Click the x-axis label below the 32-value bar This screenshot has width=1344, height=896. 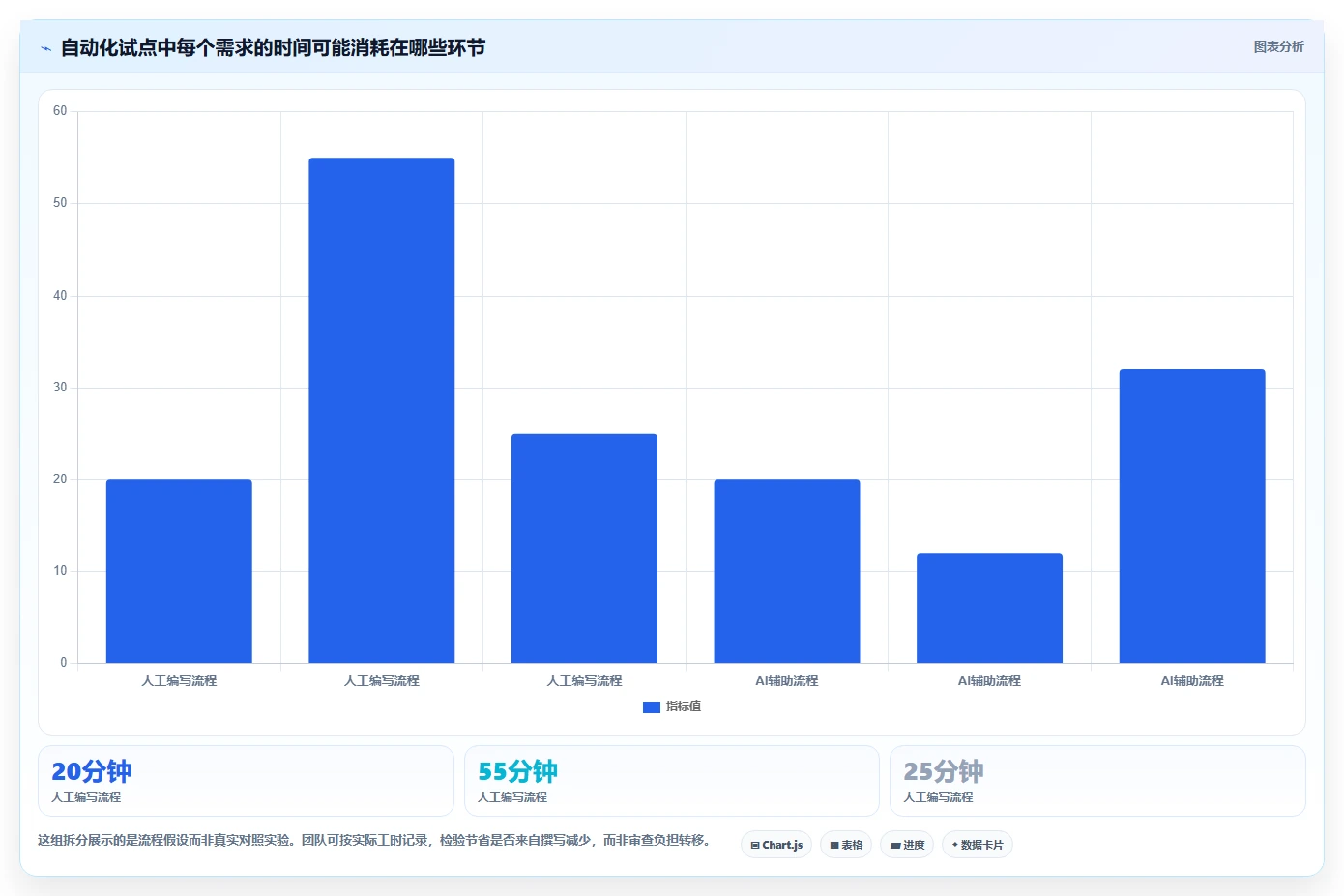coord(1192,680)
